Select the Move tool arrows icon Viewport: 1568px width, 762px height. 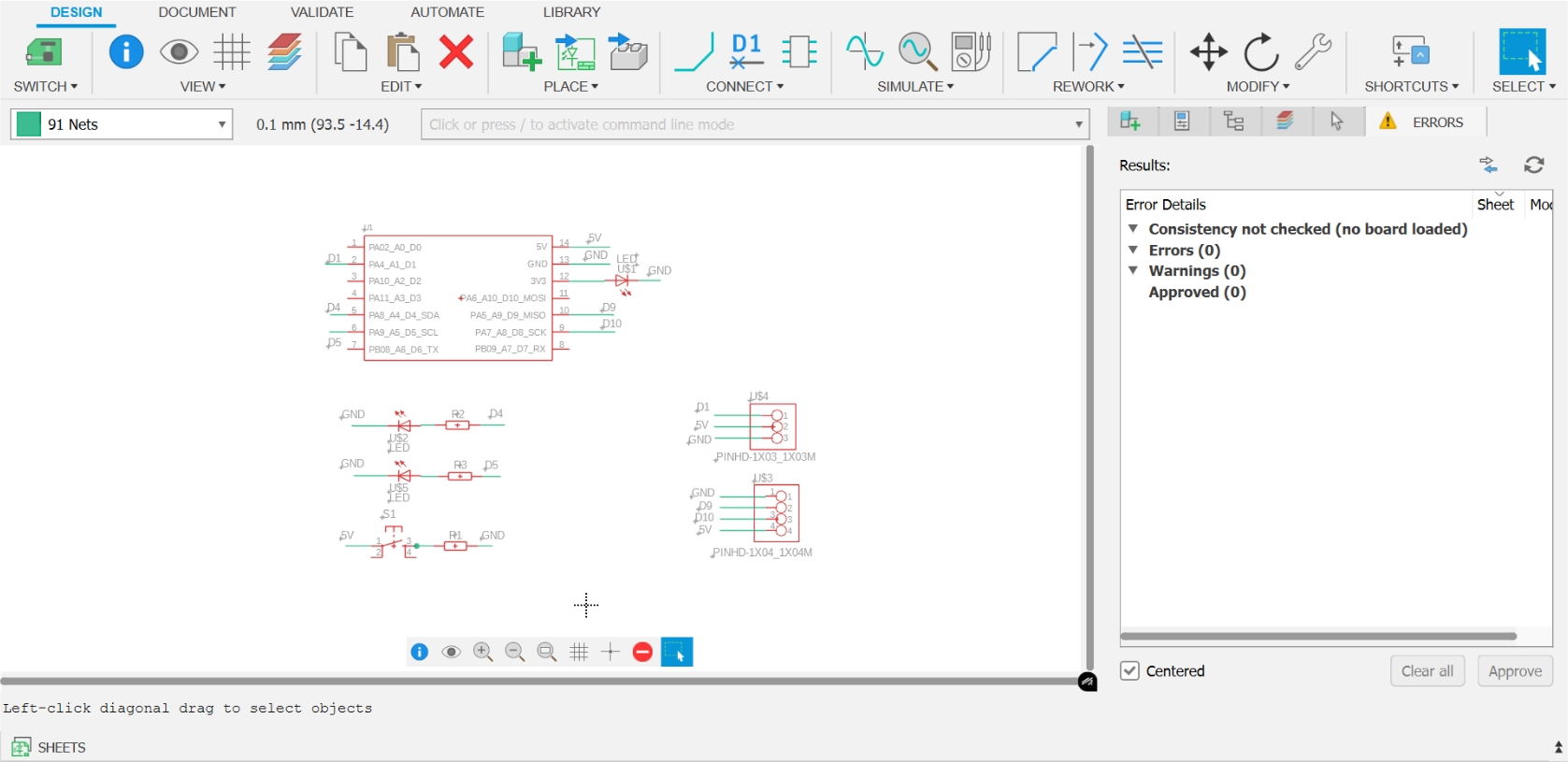(x=1208, y=52)
